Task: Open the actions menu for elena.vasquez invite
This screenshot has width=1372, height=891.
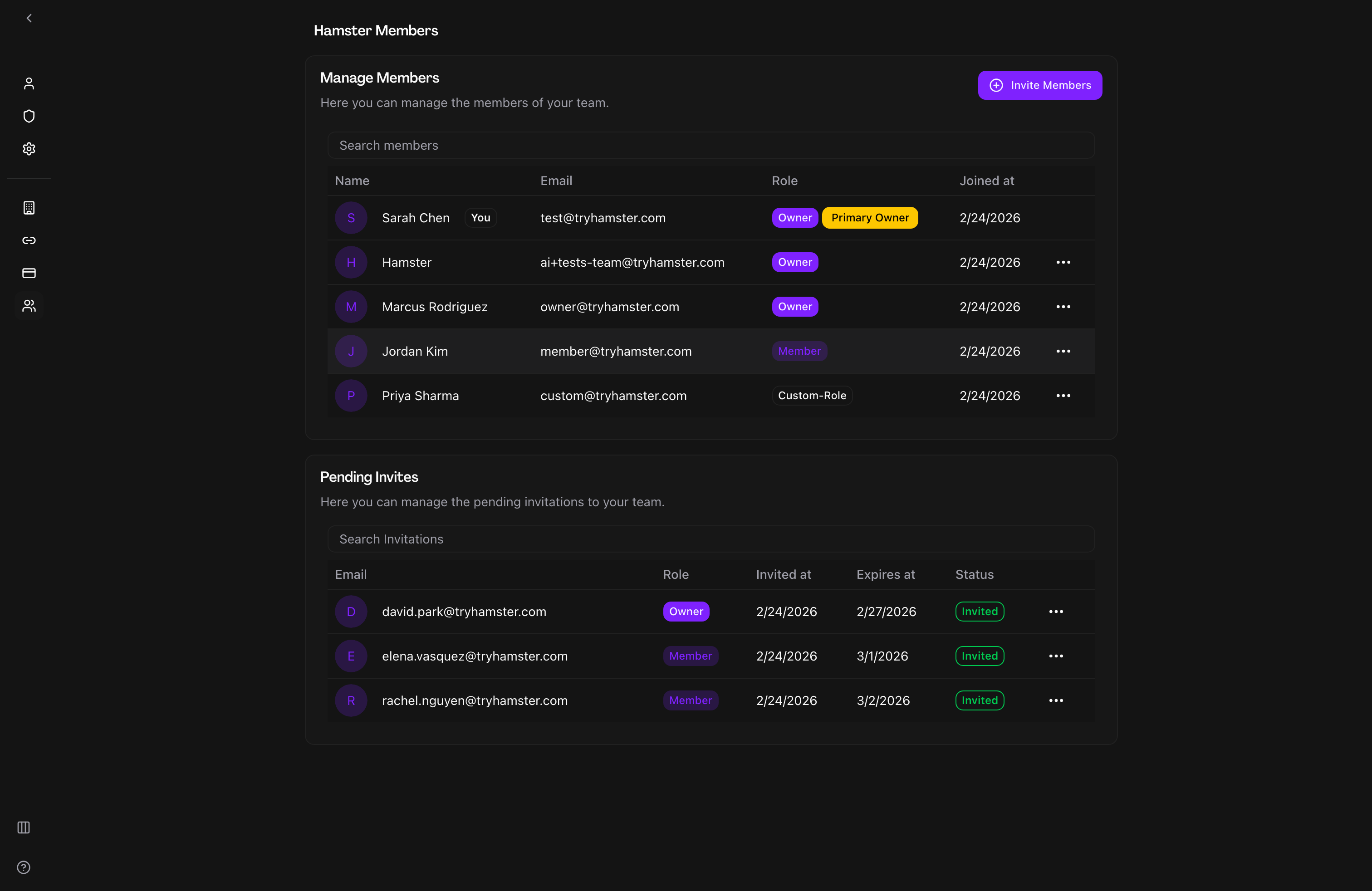Action: 1055,656
